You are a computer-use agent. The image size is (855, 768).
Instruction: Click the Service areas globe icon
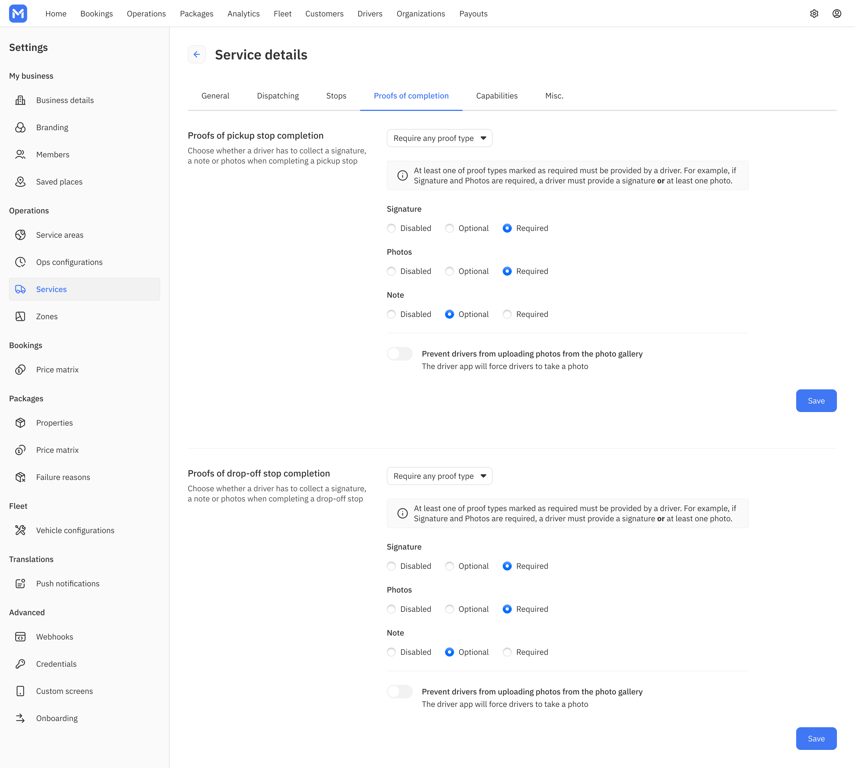(x=20, y=235)
